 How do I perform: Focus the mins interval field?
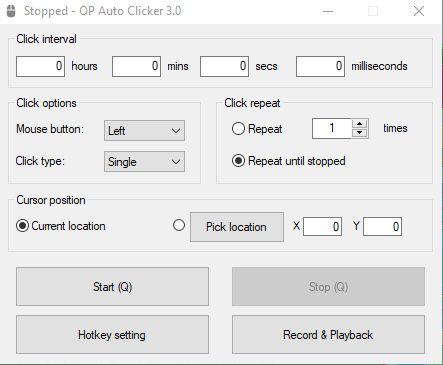point(136,66)
